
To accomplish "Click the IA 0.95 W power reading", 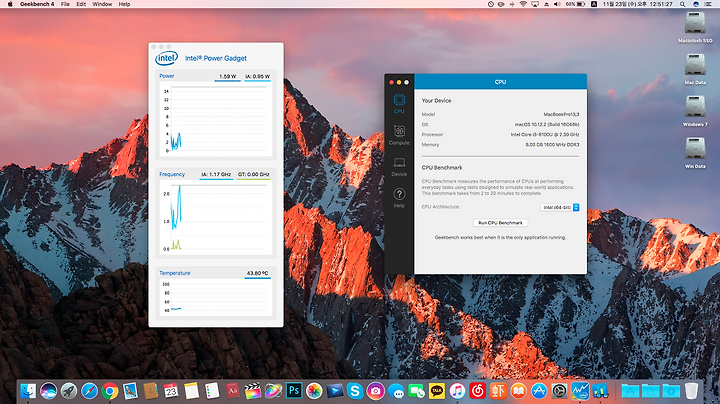I will [x=258, y=76].
